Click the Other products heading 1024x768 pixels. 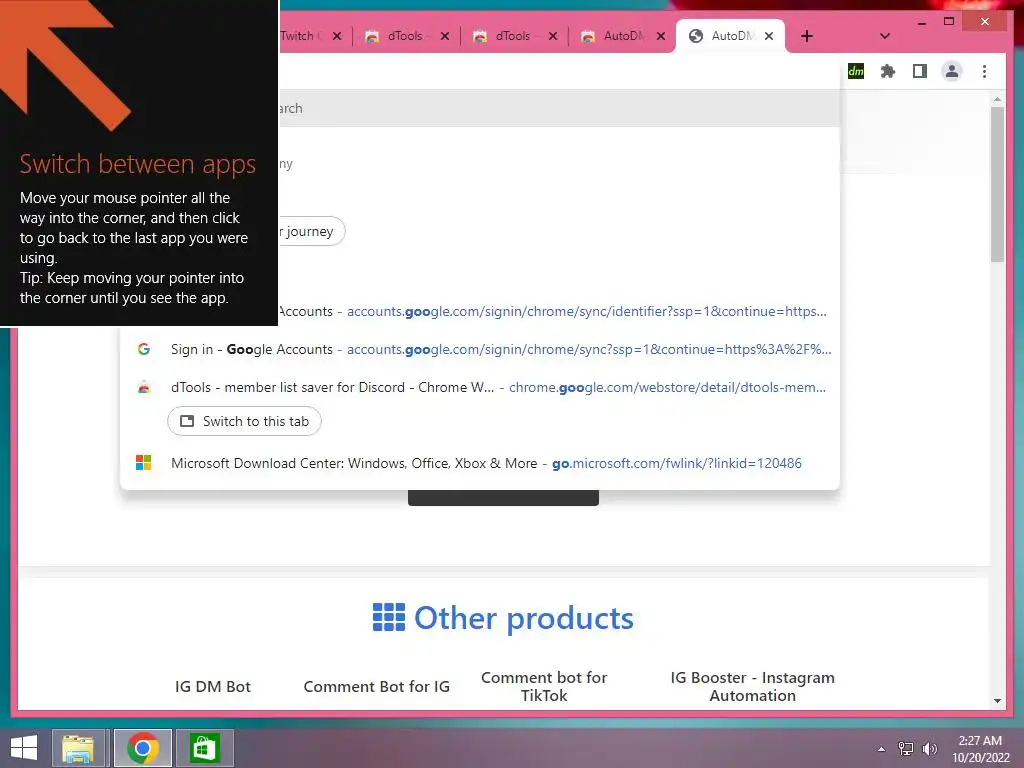click(x=524, y=618)
